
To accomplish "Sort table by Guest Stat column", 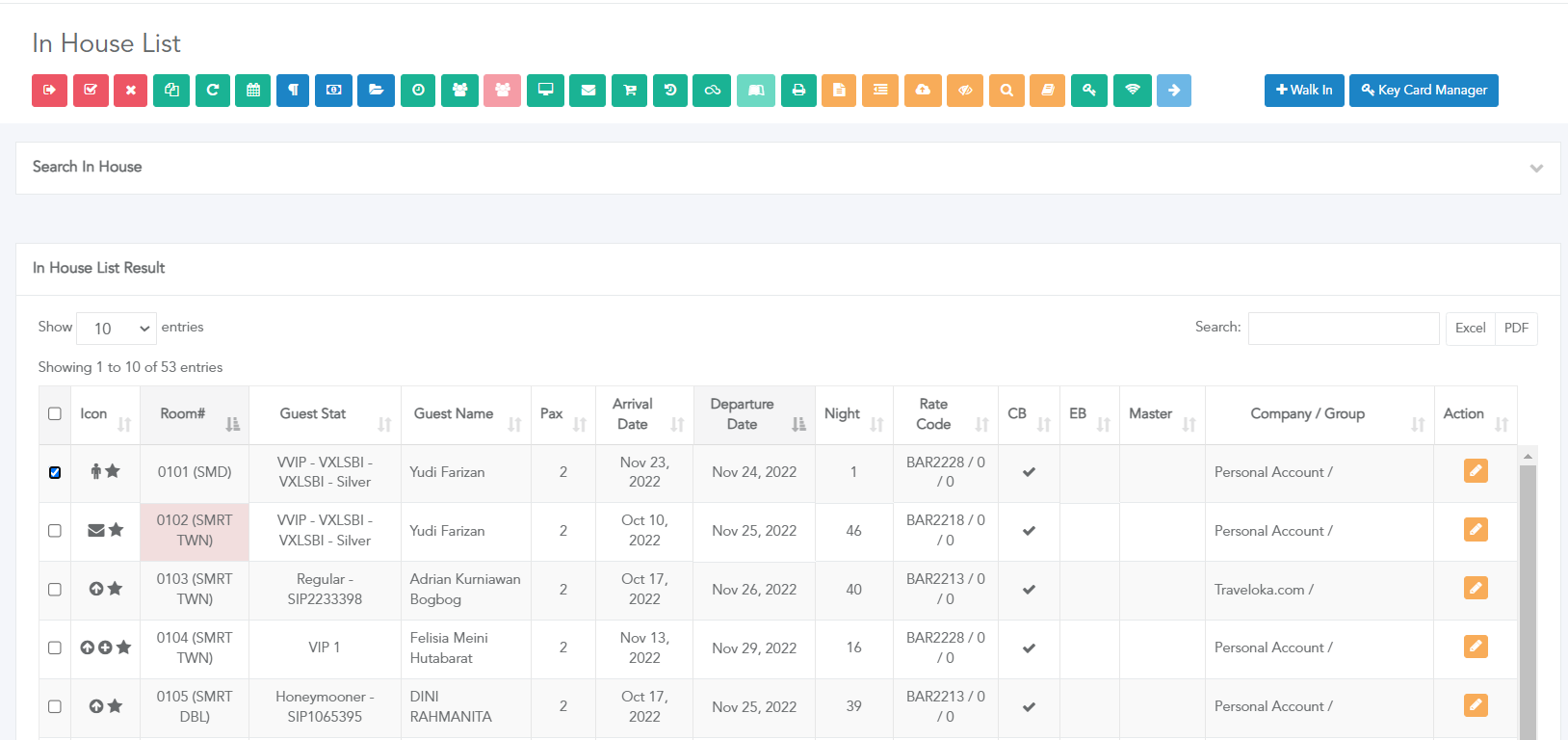I will point(325,414).
